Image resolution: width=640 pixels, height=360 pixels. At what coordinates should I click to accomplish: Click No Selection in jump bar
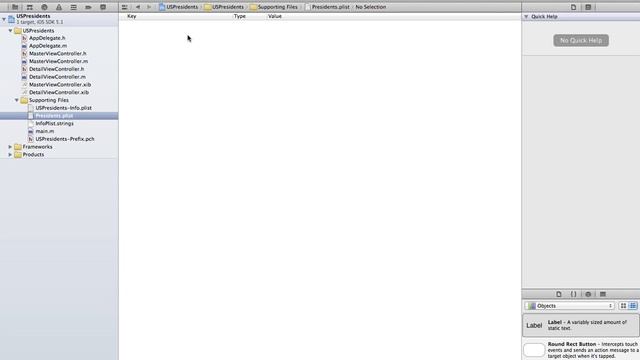pyautogui.click(x=371, y=7)
